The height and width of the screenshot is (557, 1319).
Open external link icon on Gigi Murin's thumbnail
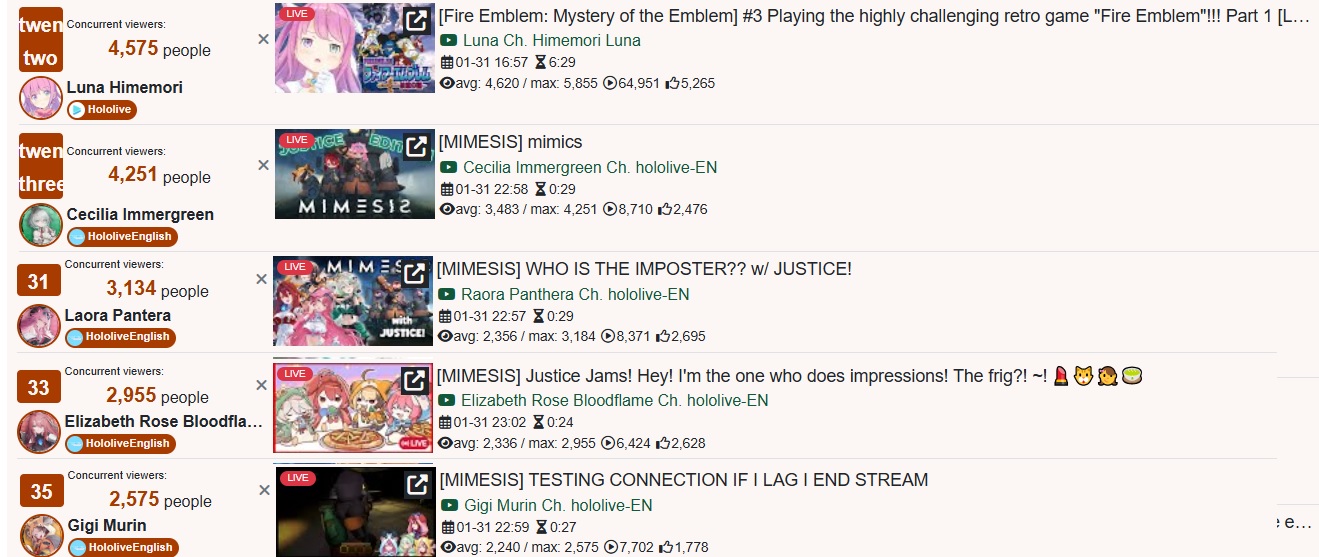[x=418, y=485]
